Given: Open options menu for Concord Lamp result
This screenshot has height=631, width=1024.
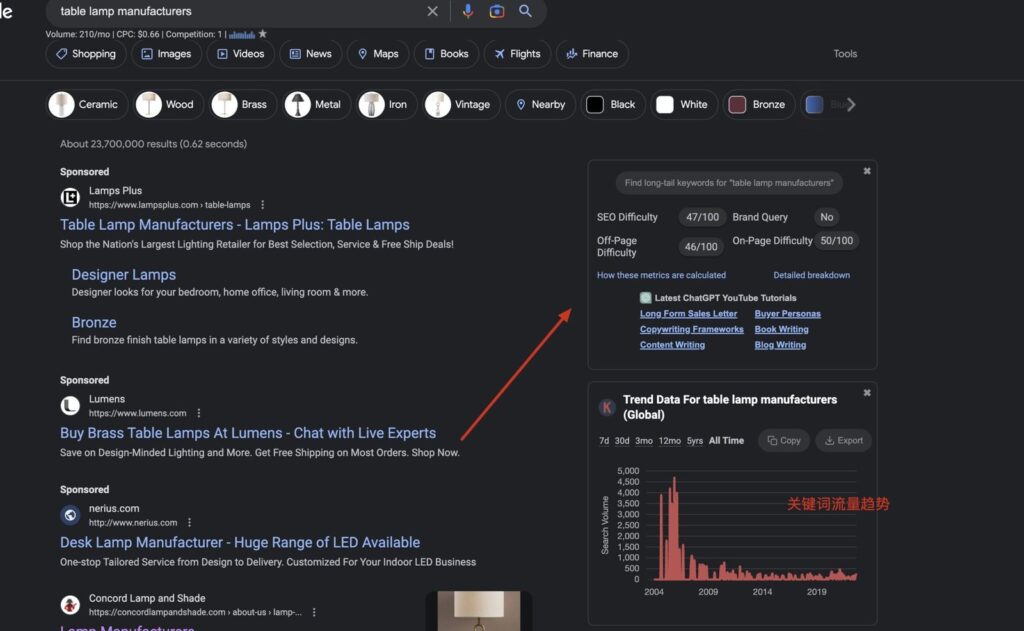Looking at the screenshot, I should tap(314, 612).
